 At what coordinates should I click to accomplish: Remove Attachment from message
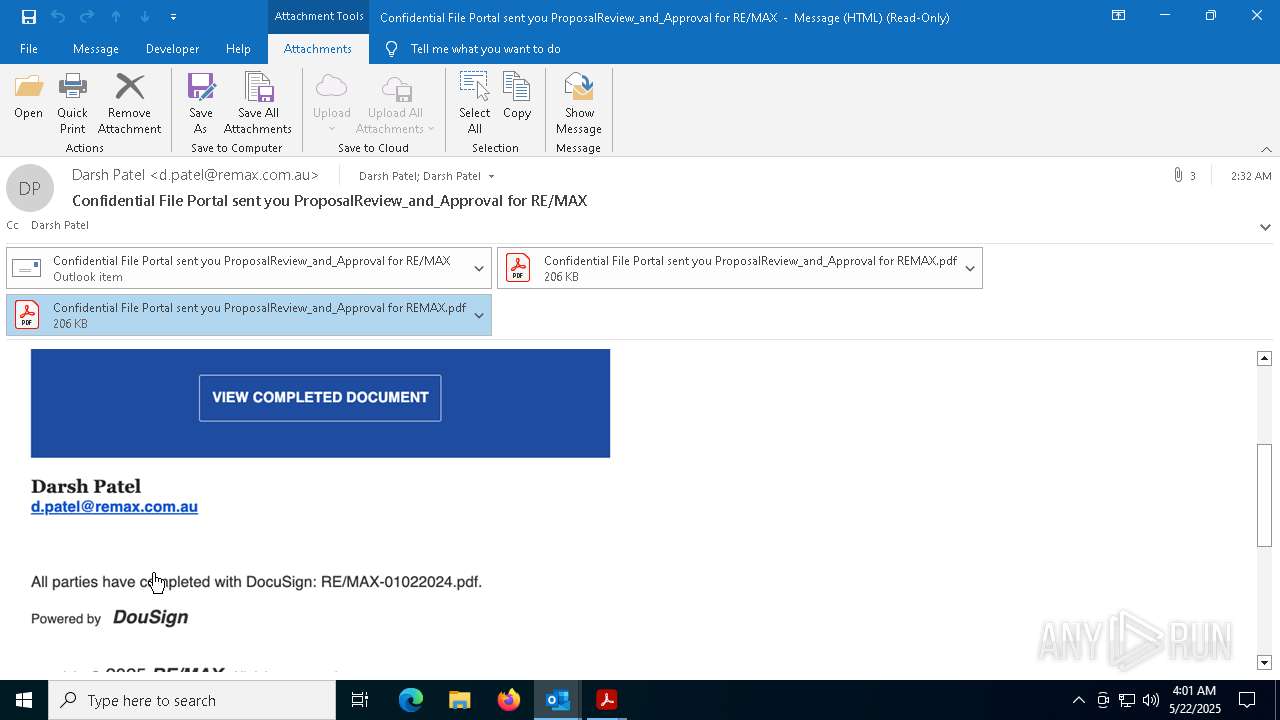129,104
